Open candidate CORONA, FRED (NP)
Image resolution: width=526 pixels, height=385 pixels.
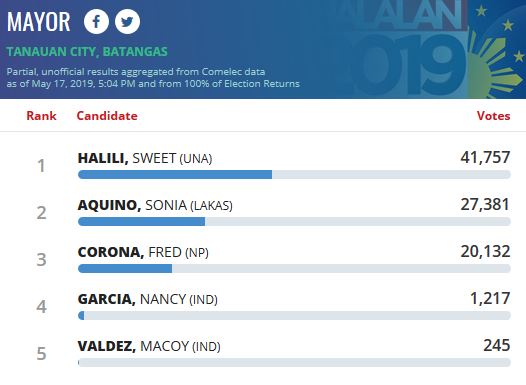pyautogui.click(x=143, y=252)
